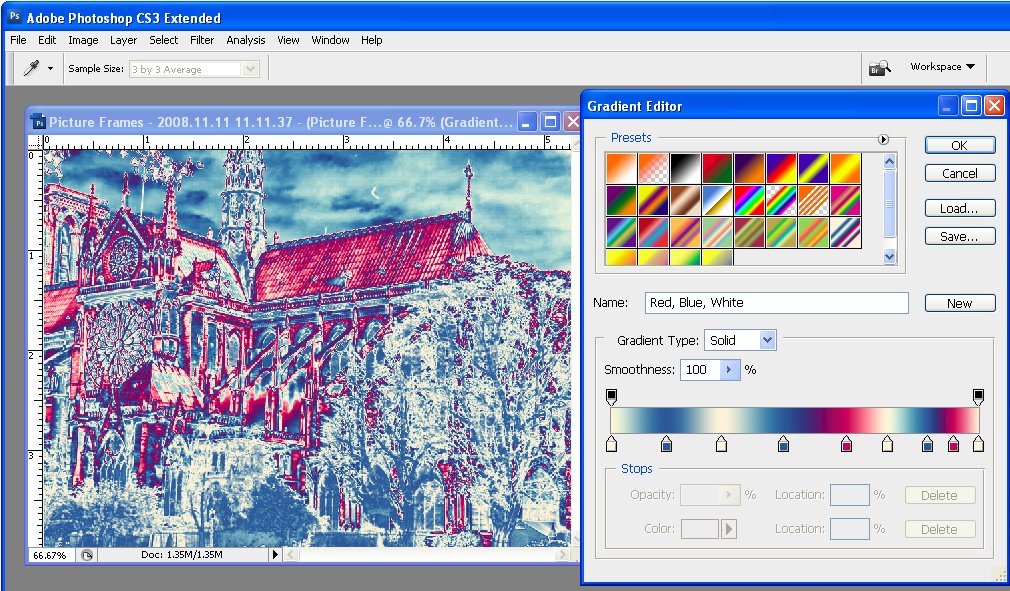Viewport: 1010px width, 591px height.
Task: Click the presets scrollbar thumb
Action: tap(890, 203)
